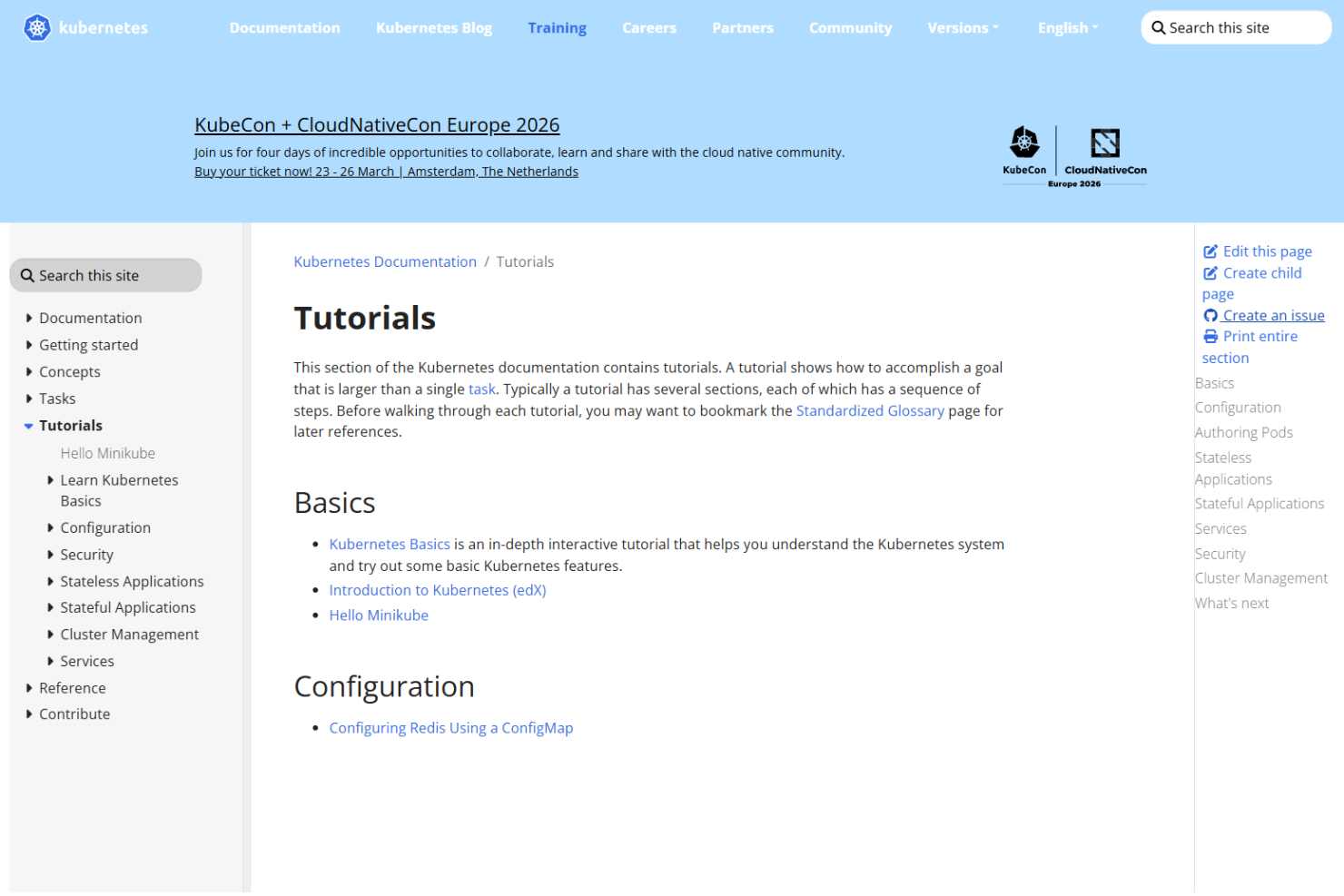
Task: Open the Standardized Glossary link
Action: 870,411
